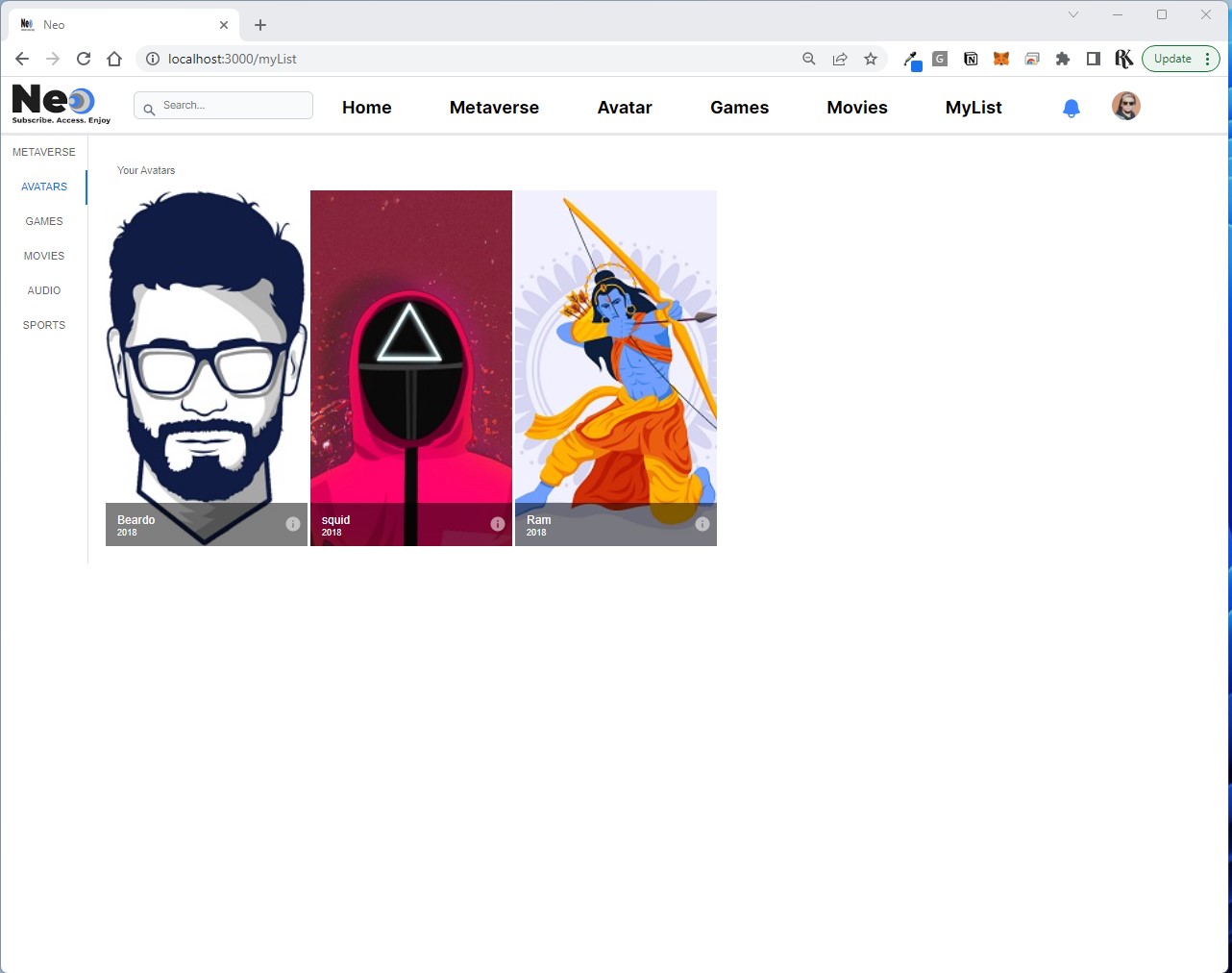Select MOVIES in the sidebar

pos(44,256)
